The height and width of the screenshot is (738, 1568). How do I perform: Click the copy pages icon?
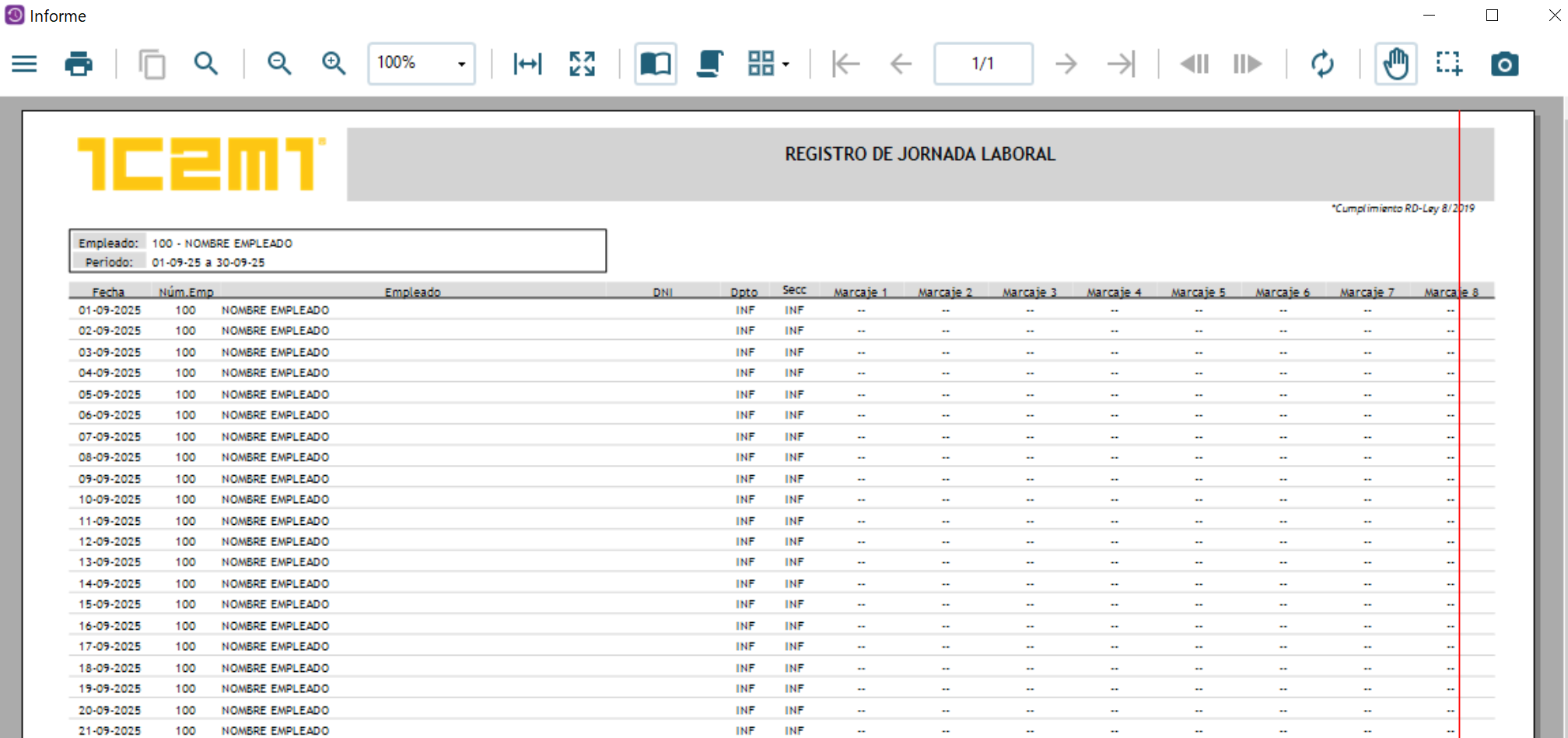152,64
